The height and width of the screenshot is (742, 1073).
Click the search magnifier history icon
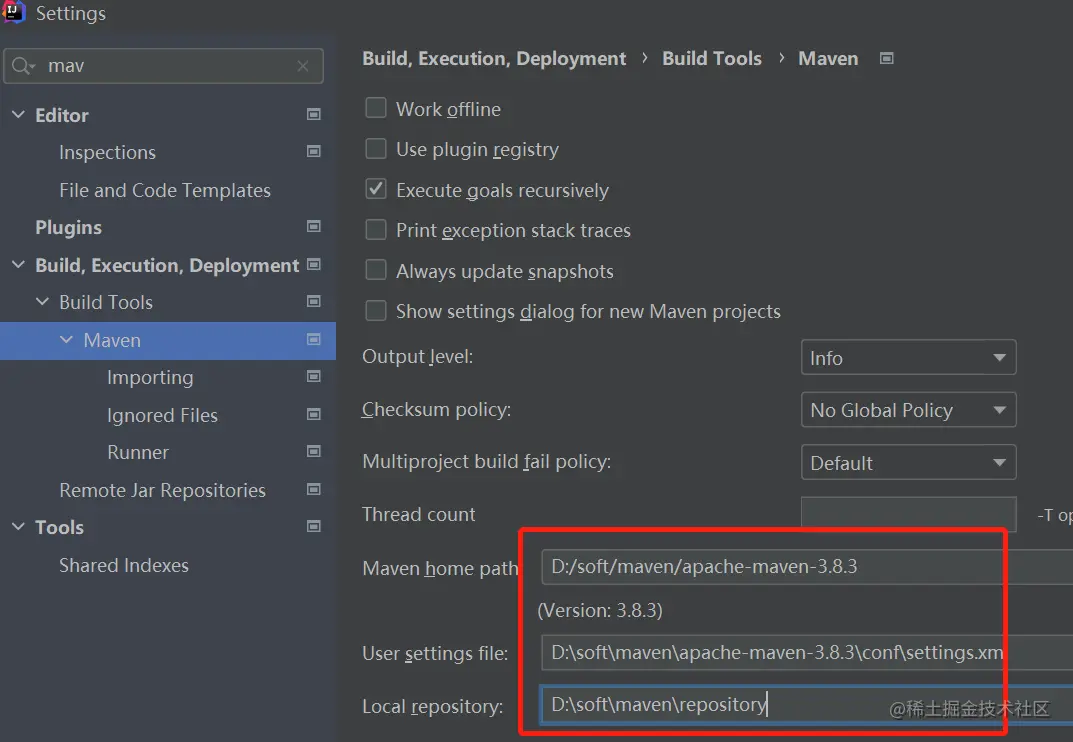tap(23, 66)
